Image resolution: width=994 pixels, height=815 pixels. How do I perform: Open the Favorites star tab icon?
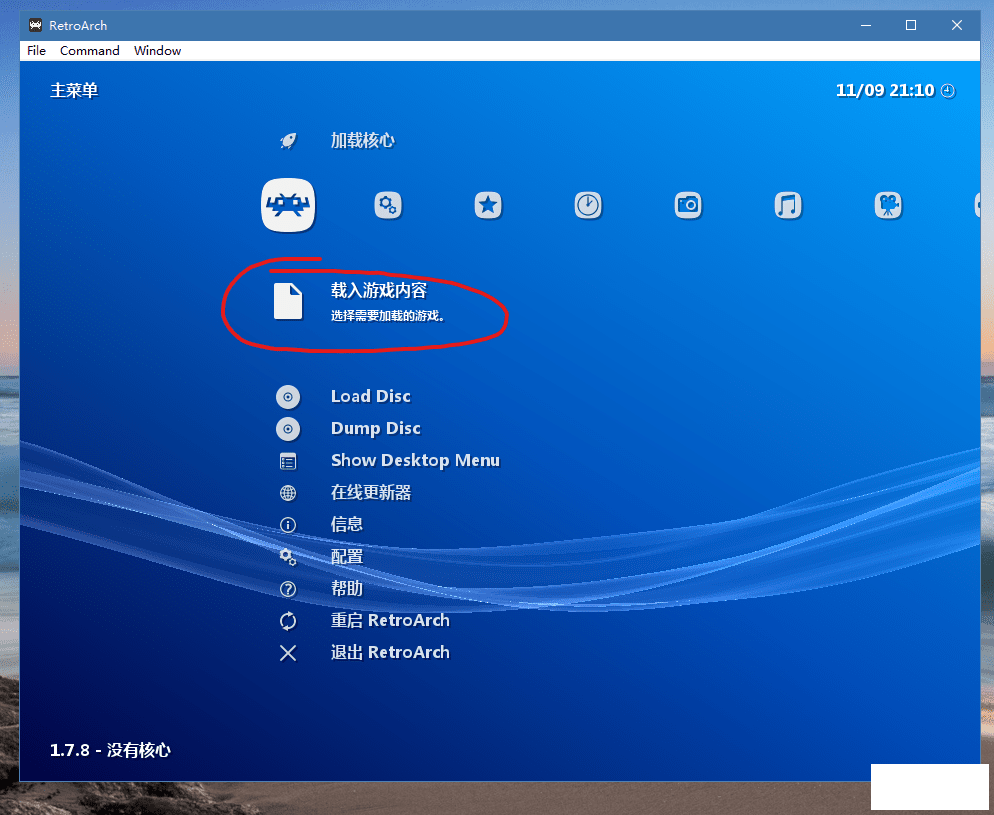488,205
